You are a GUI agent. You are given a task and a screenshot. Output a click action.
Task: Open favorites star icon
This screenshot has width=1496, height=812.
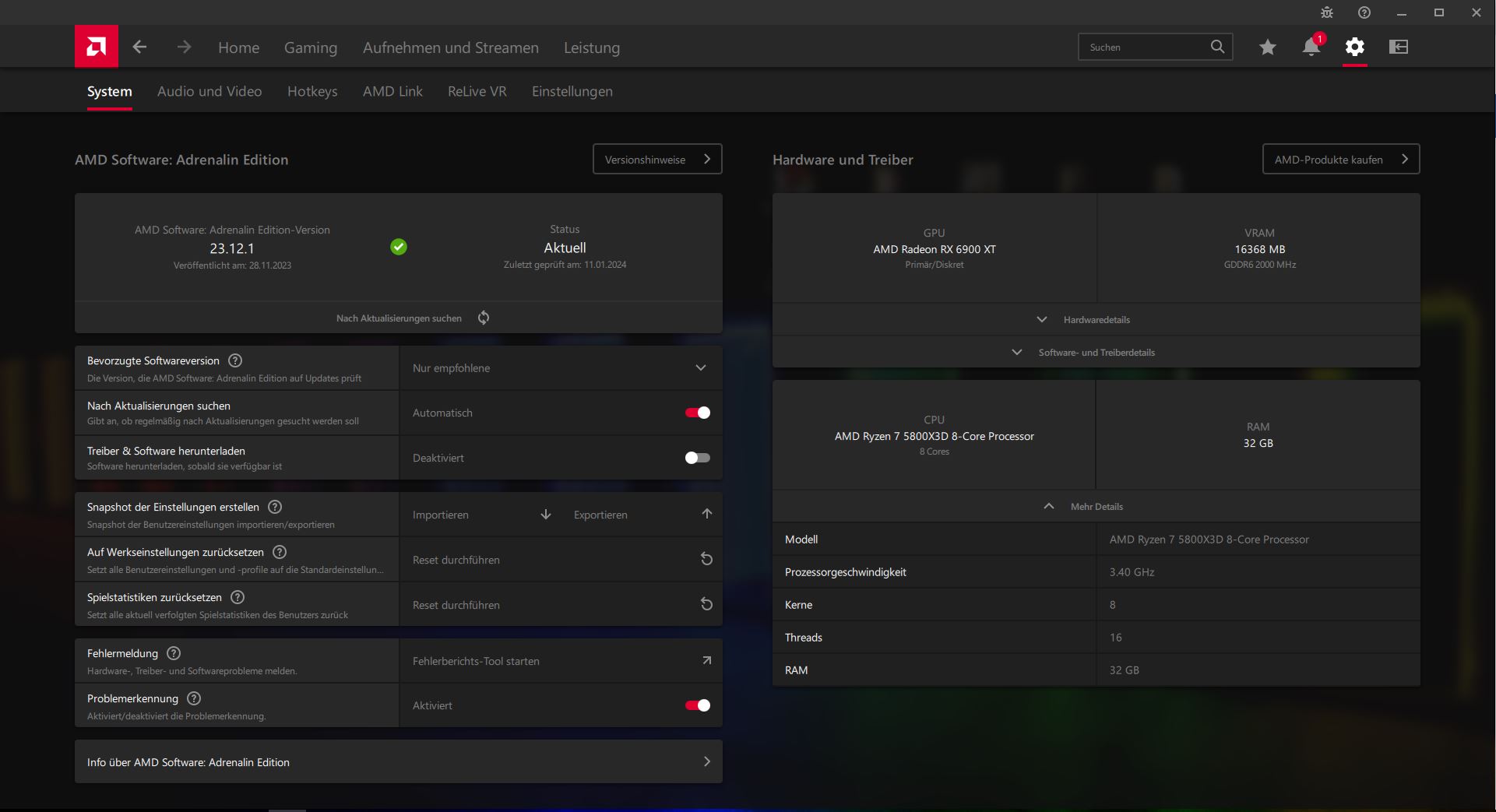[x=1268, y=47]
